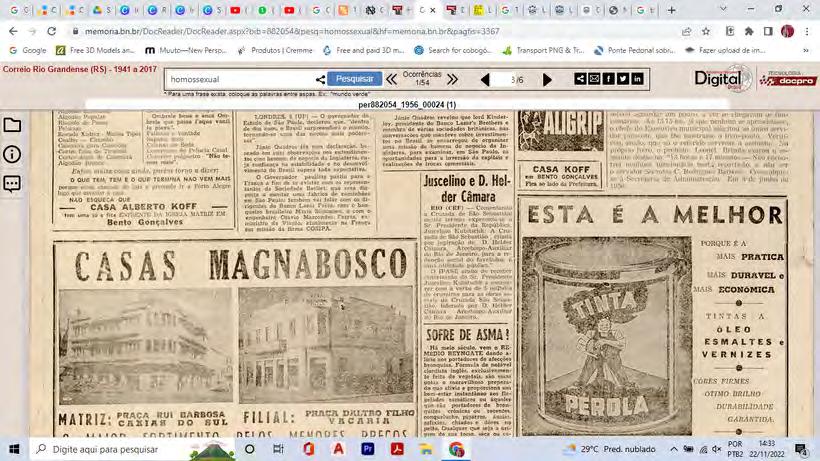The height and width of the screenshot is (461, 820).
Task: Open Premiere Pro from the taskbar
Action: (368, 449)
